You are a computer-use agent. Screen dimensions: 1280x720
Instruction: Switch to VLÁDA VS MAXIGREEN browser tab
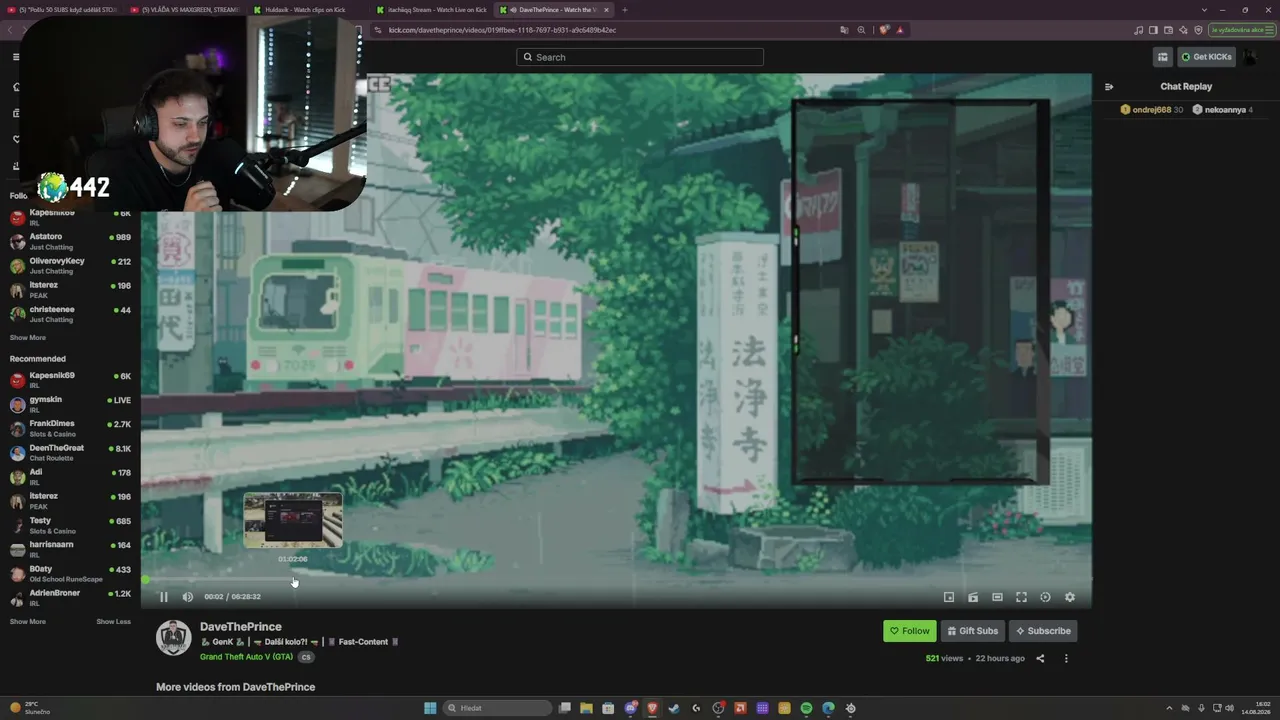coord(185,10)
